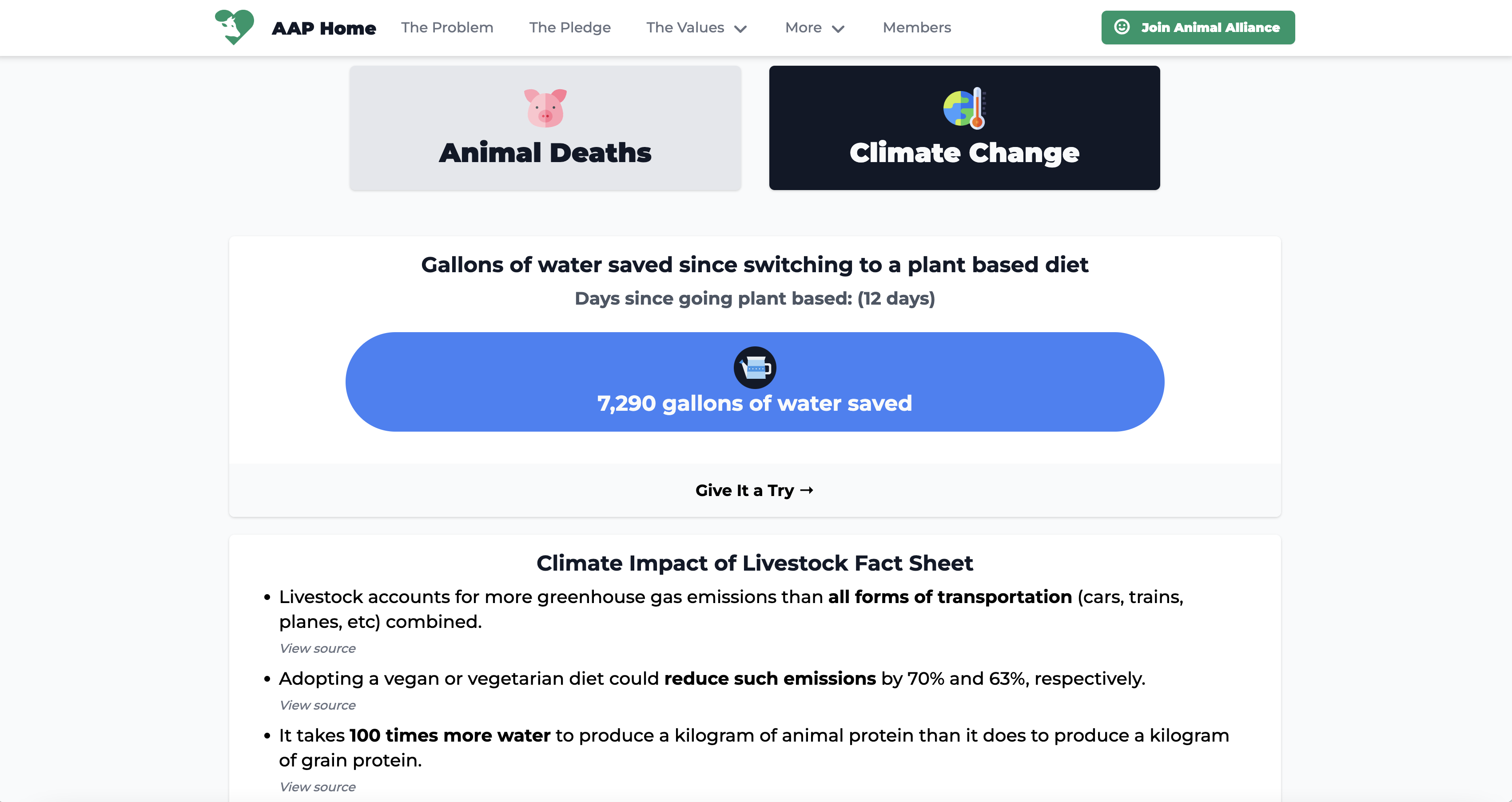1512x802 pixels.
Task: Expand The Values dropdown menu
Action: point(696,28)
